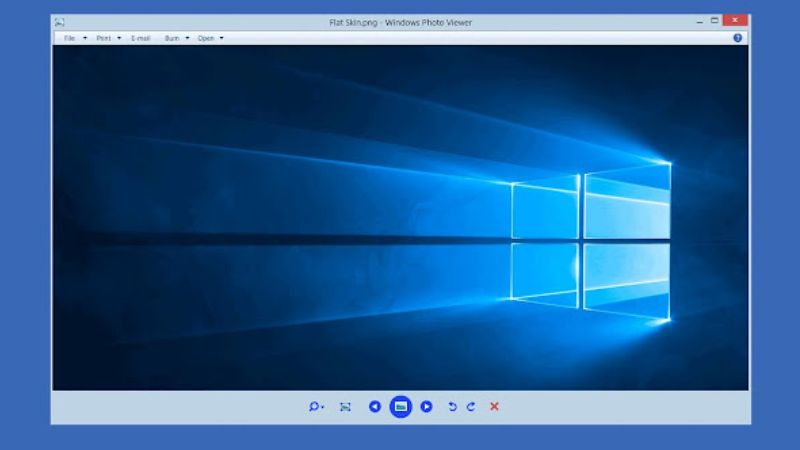Image resolution: width=800 pixels, height=450 pixels.
Task: Start the slideshow with the center button
Action: coord(401,406)
